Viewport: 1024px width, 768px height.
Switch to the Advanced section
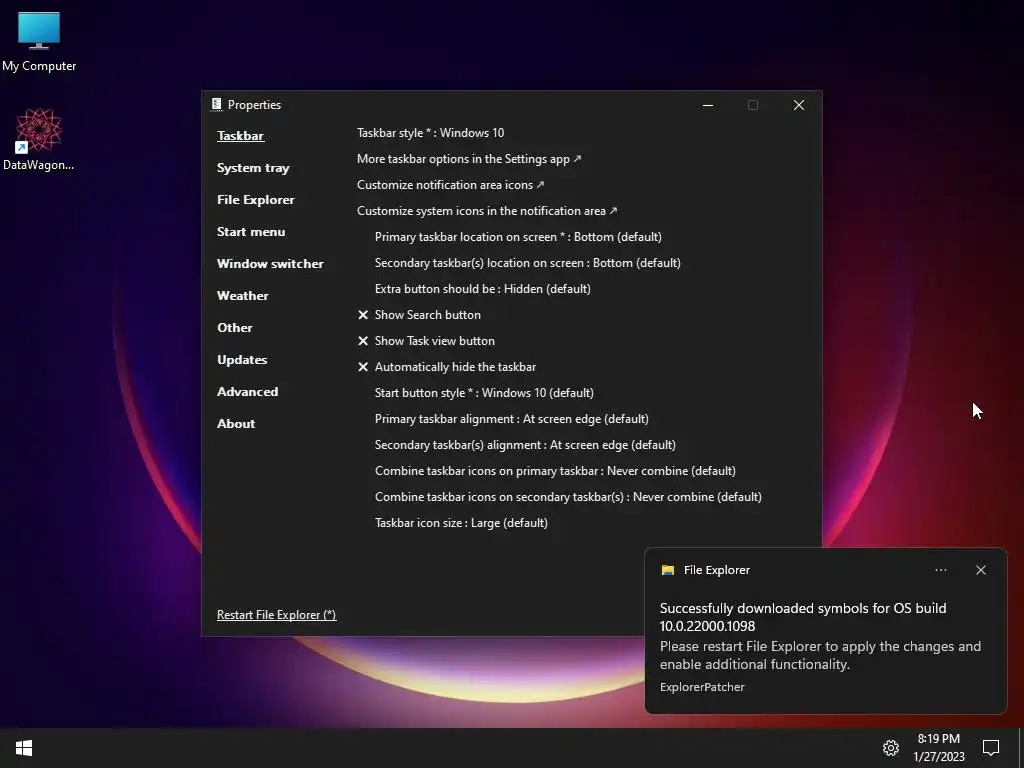(x=248, y=392)
